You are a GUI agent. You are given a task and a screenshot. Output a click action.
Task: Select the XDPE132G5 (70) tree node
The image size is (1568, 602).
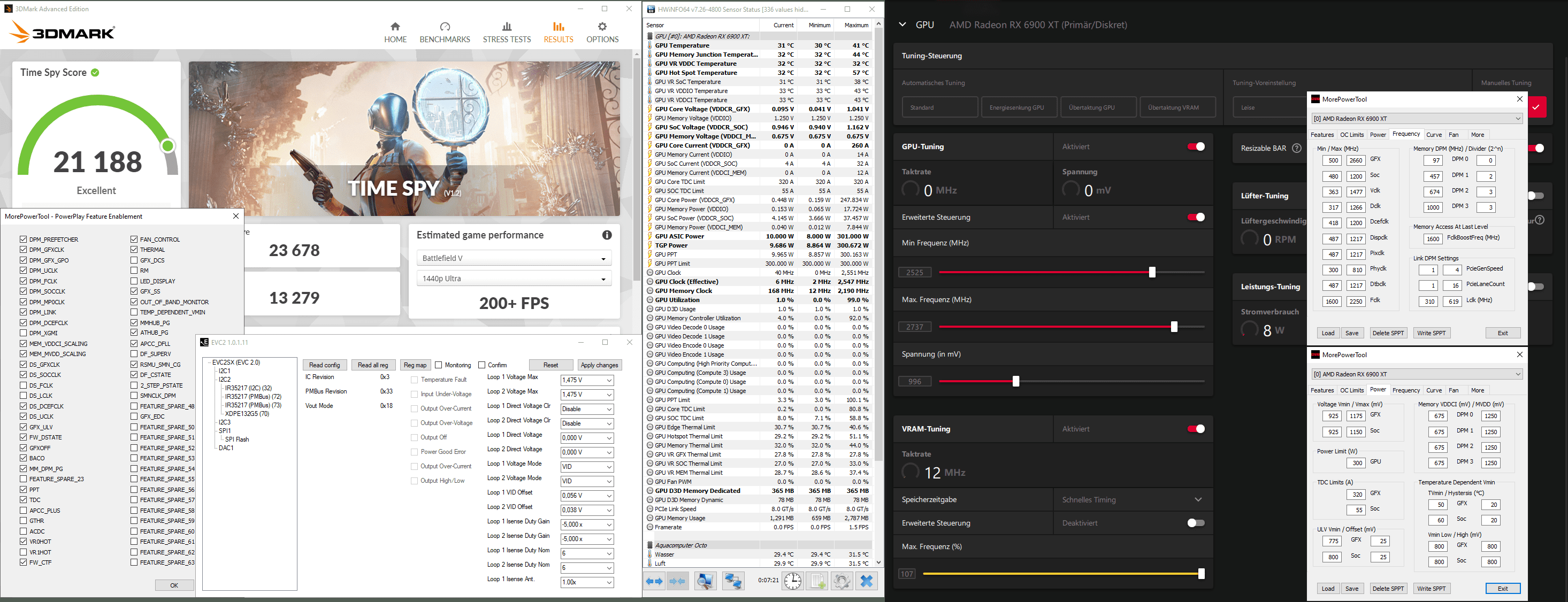(247, 413)
